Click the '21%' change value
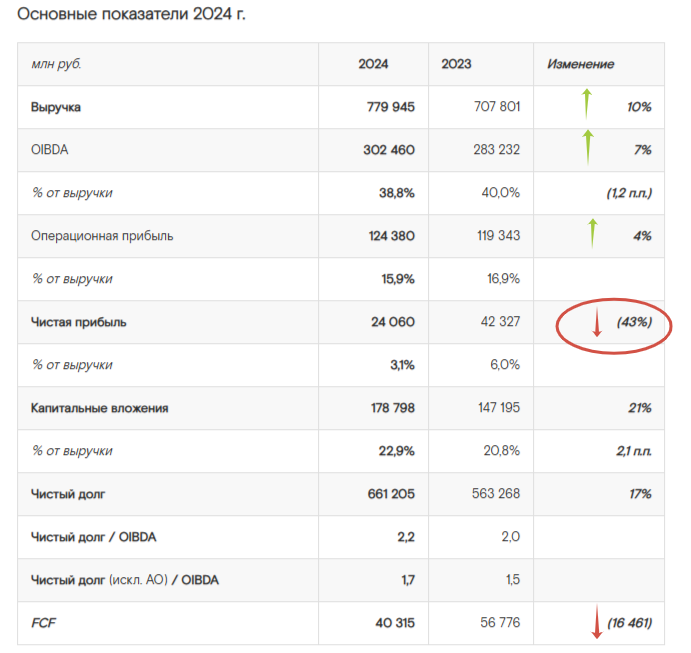691x653 pixels. [640, 408]
